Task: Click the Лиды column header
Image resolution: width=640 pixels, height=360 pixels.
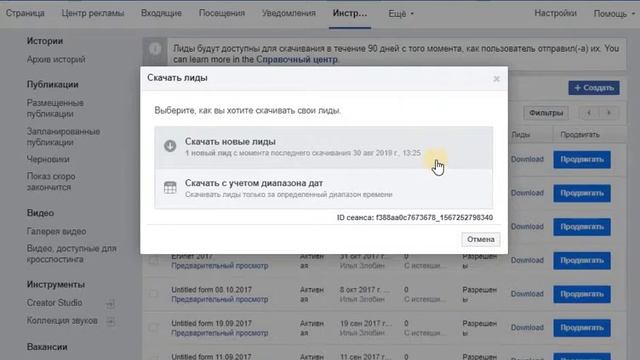Action: click(521, 135)
